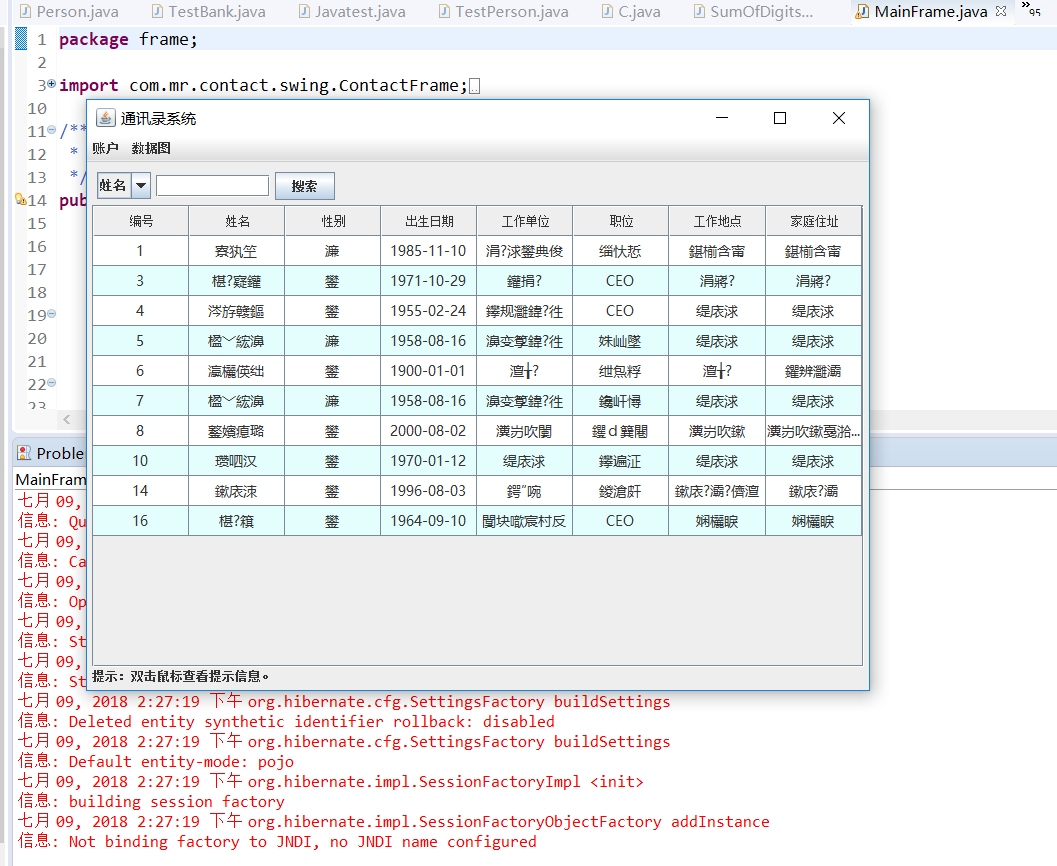The width and height of the screenshot is (1057, 866).
Task: Expand the 姓名 search-field dropdown
Action: point(141,185)
